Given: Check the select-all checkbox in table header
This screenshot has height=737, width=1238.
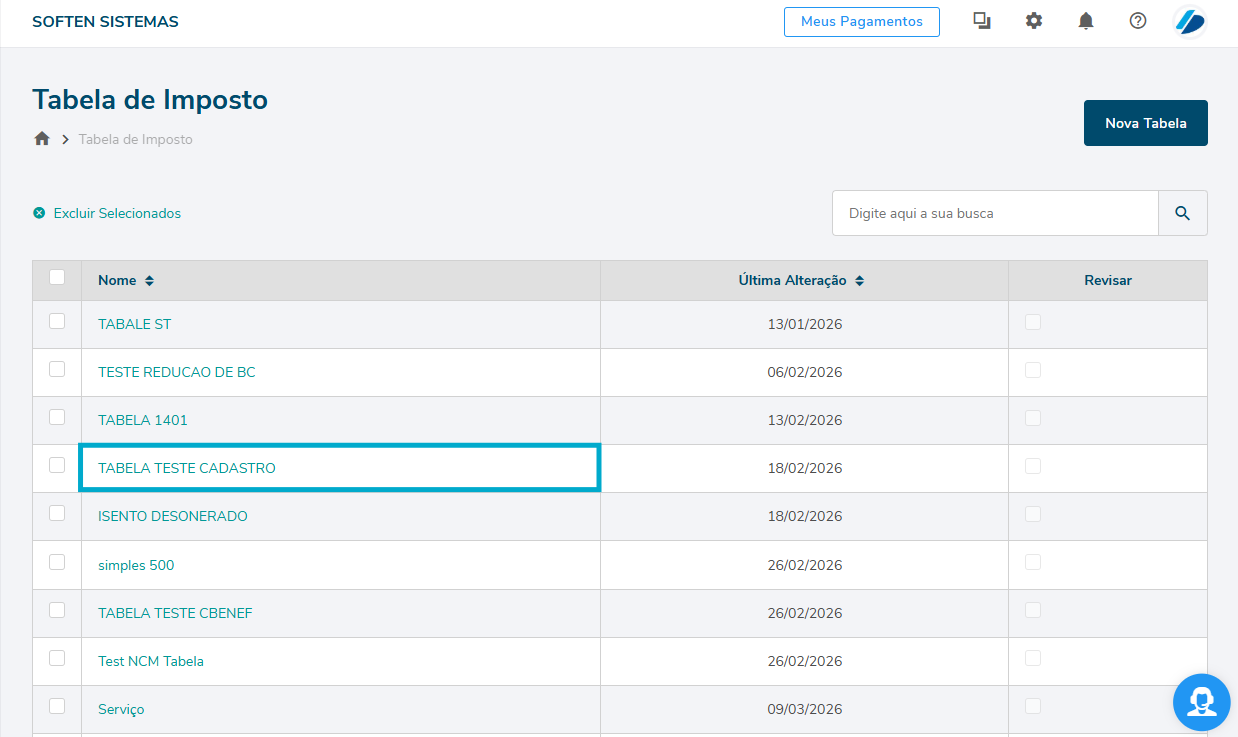Looking at the screenshot, I should coord(57,277).
